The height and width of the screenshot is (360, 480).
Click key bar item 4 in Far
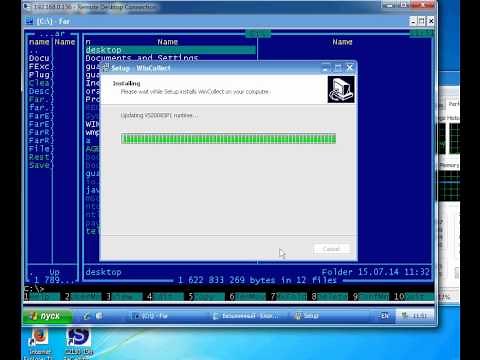point(166,296)
